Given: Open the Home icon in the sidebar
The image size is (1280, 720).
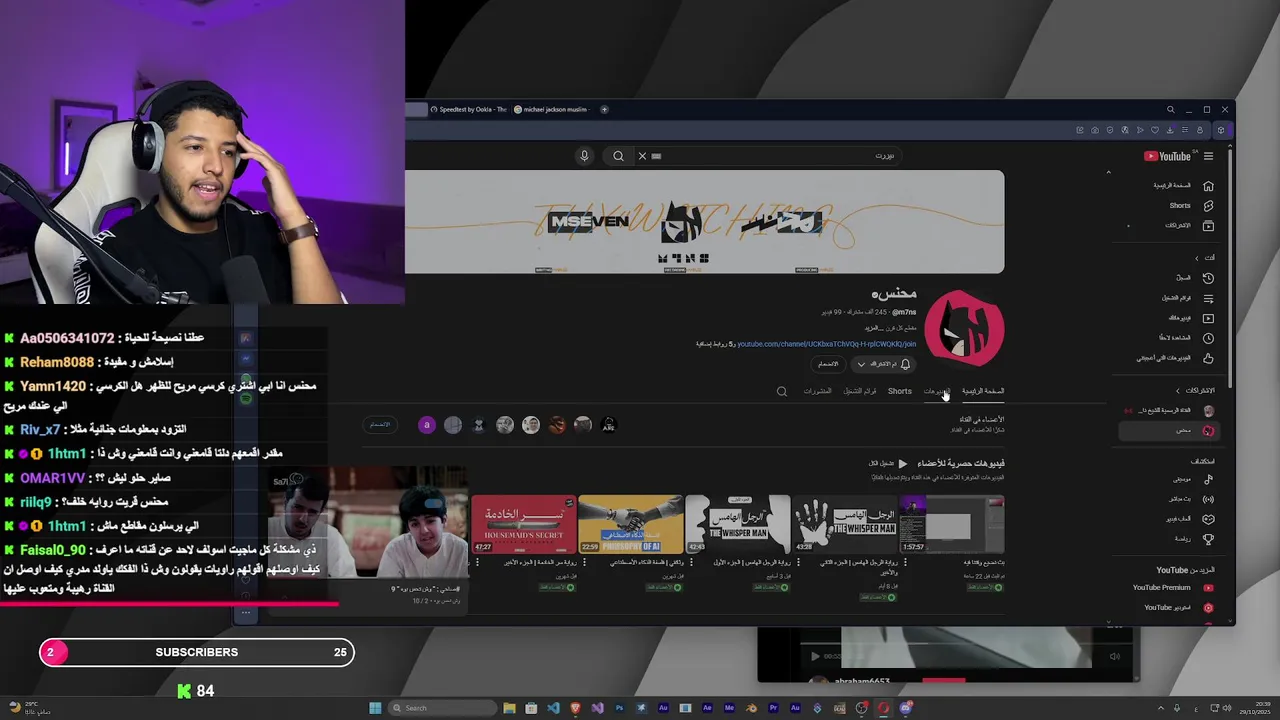Looking at the screenshot, I should pos(1208,186).
